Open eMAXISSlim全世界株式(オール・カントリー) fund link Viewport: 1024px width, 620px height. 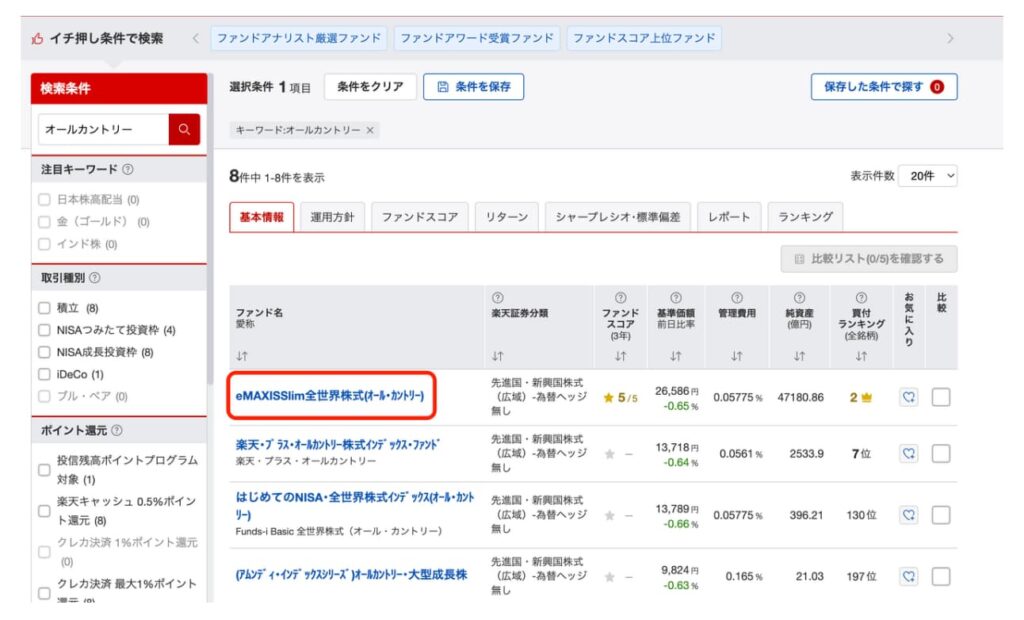(x=330, y=395)
